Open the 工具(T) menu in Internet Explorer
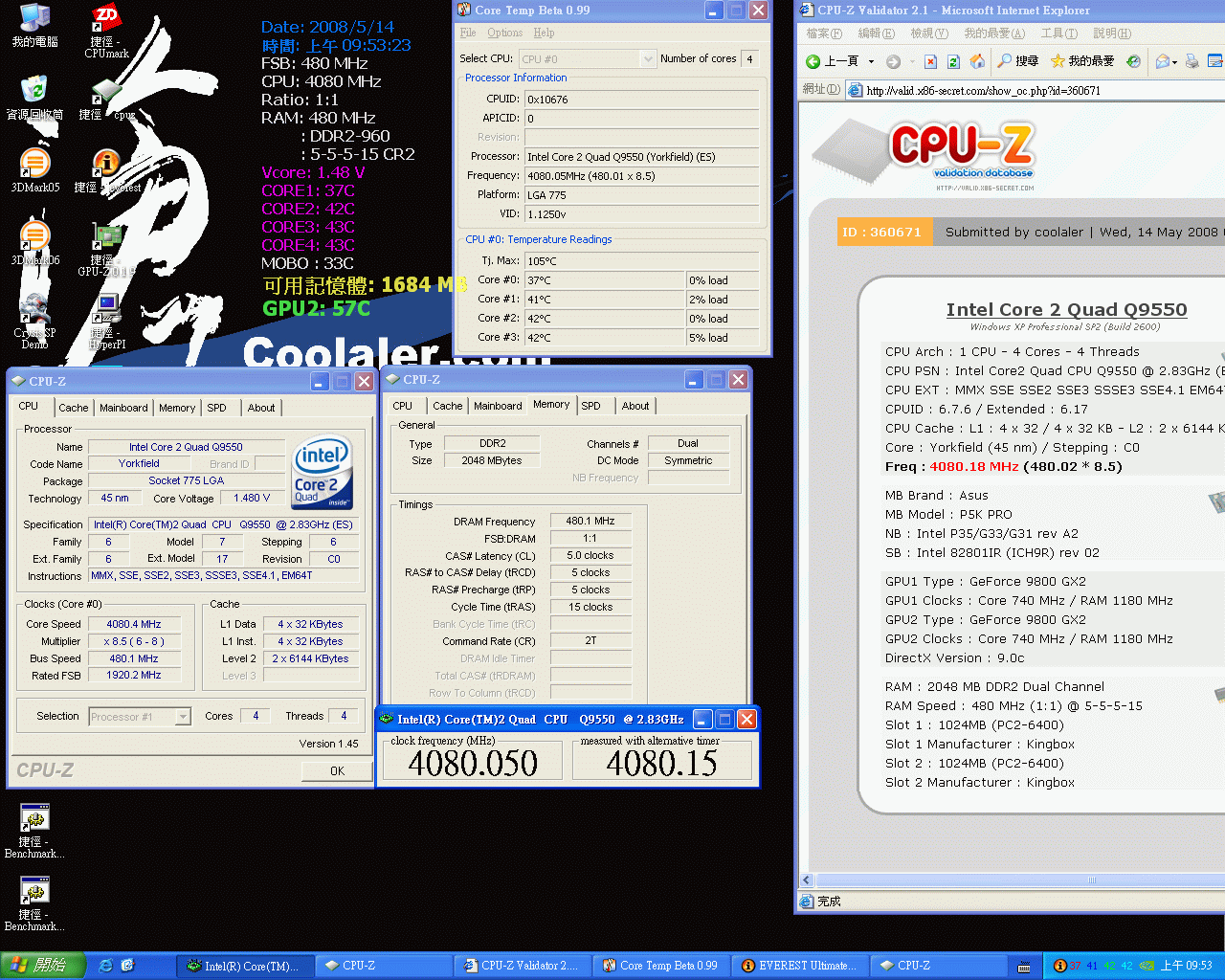Viewport: 1225px width, 980px height. [x=1058, y=33]
